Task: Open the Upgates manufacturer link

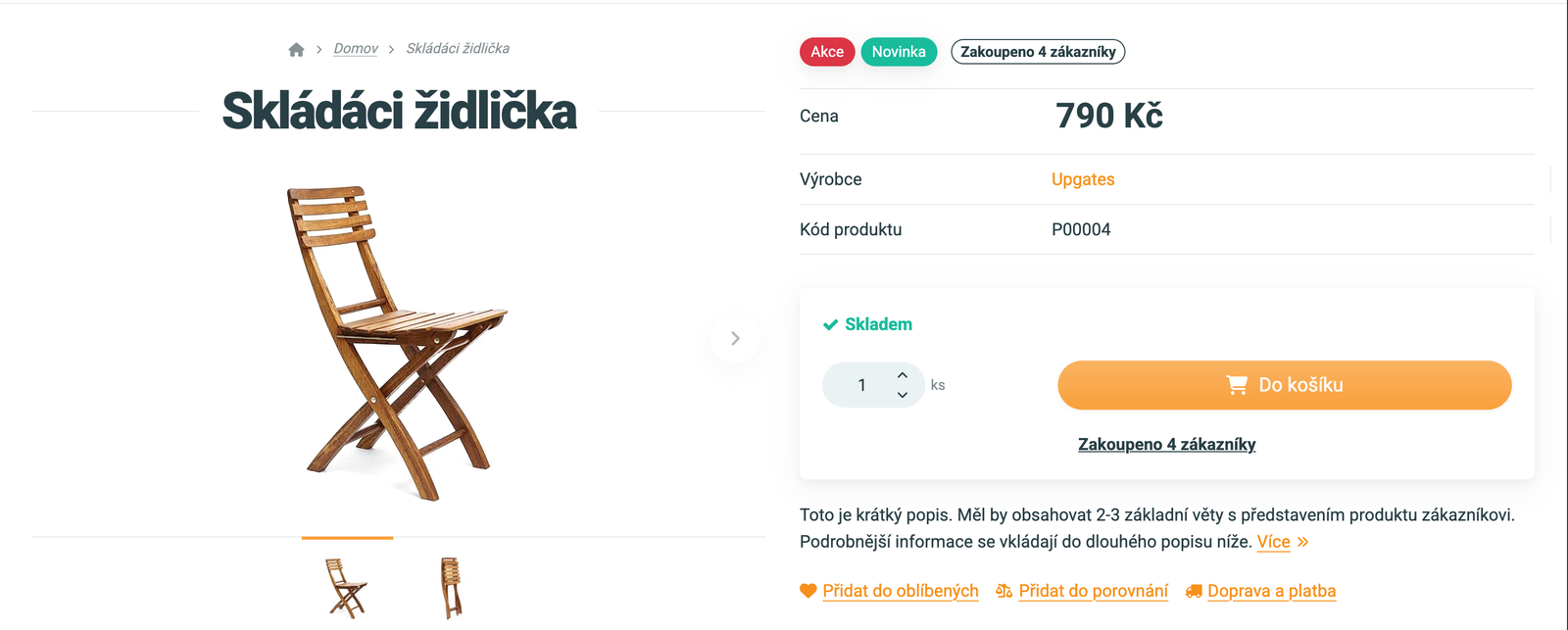Action: (1083, 179)
